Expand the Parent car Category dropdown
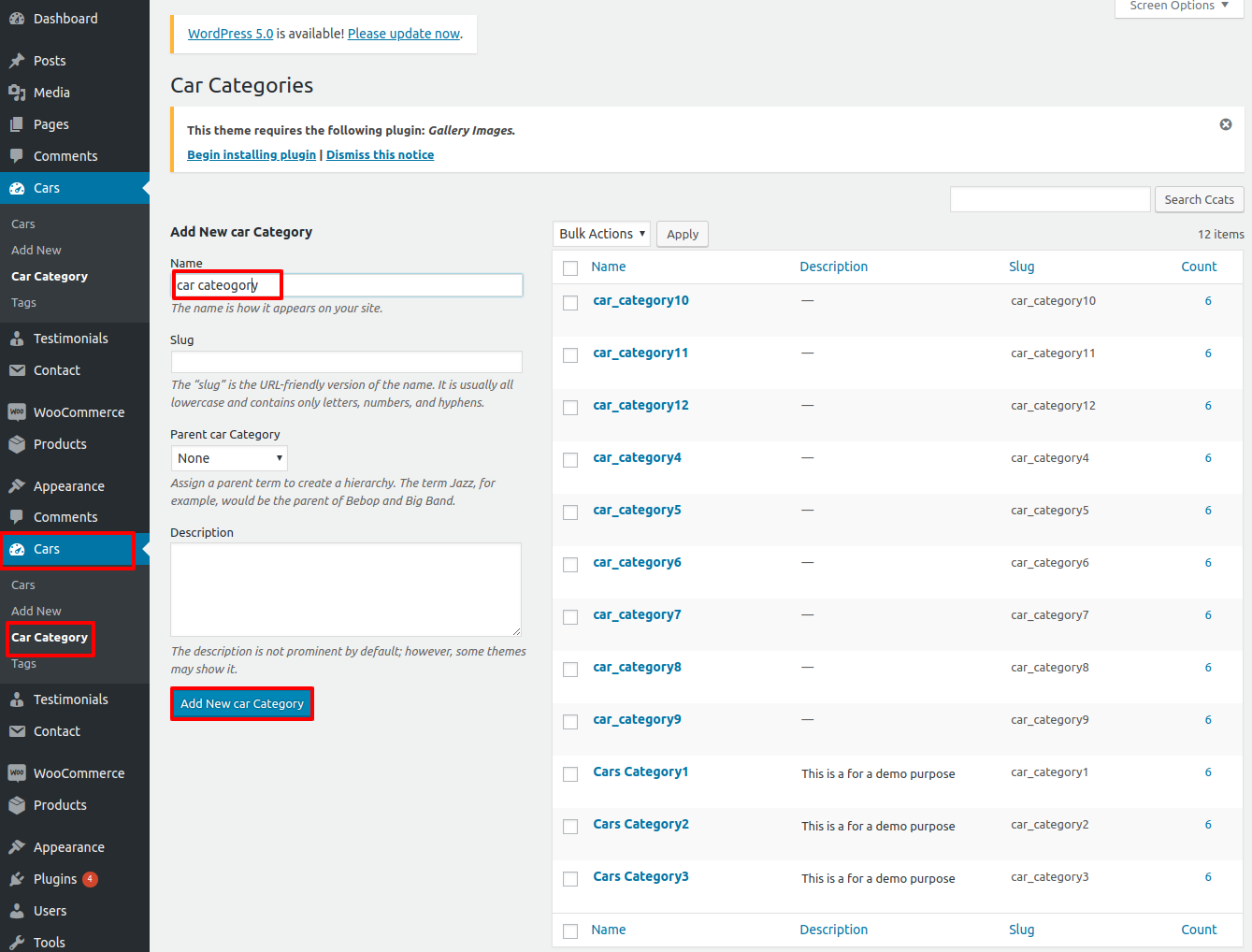 pos(229,458)
